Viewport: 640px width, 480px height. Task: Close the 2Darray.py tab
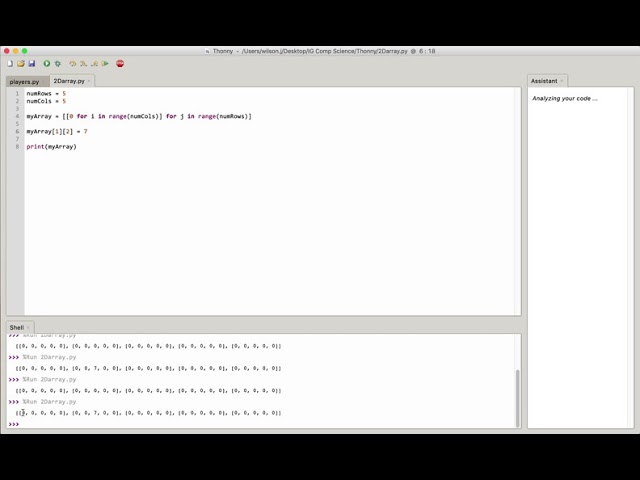click(x=89, y=81)
